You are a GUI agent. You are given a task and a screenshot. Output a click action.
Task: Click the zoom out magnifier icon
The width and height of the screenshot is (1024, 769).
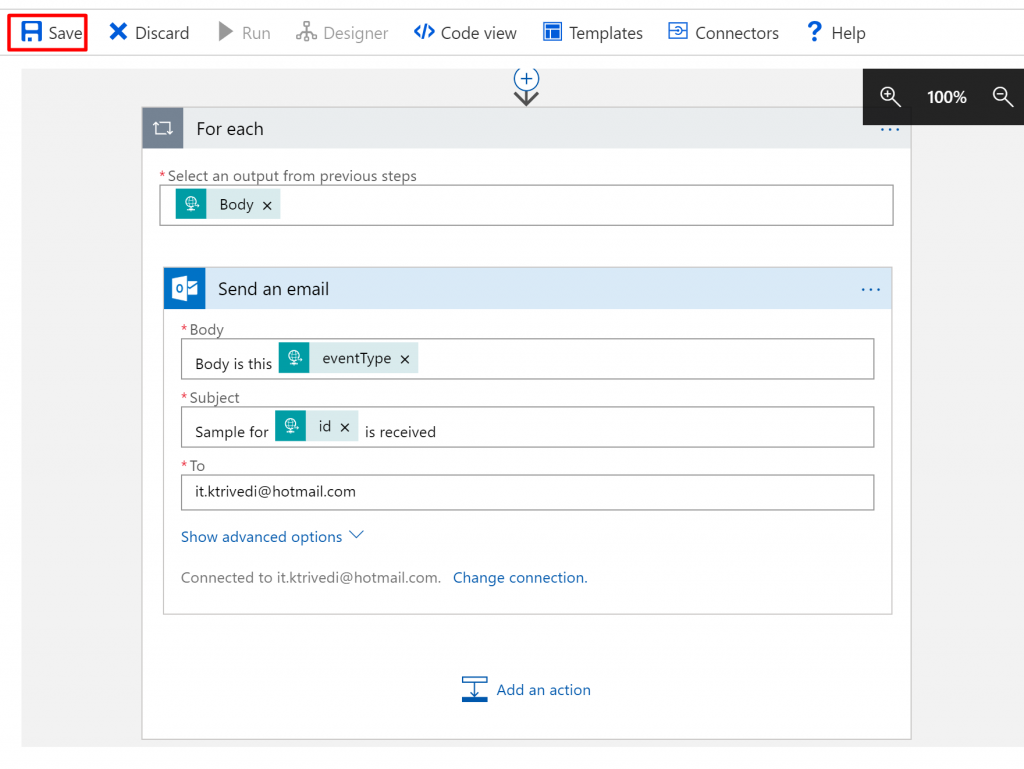[x=1002, y=97]
